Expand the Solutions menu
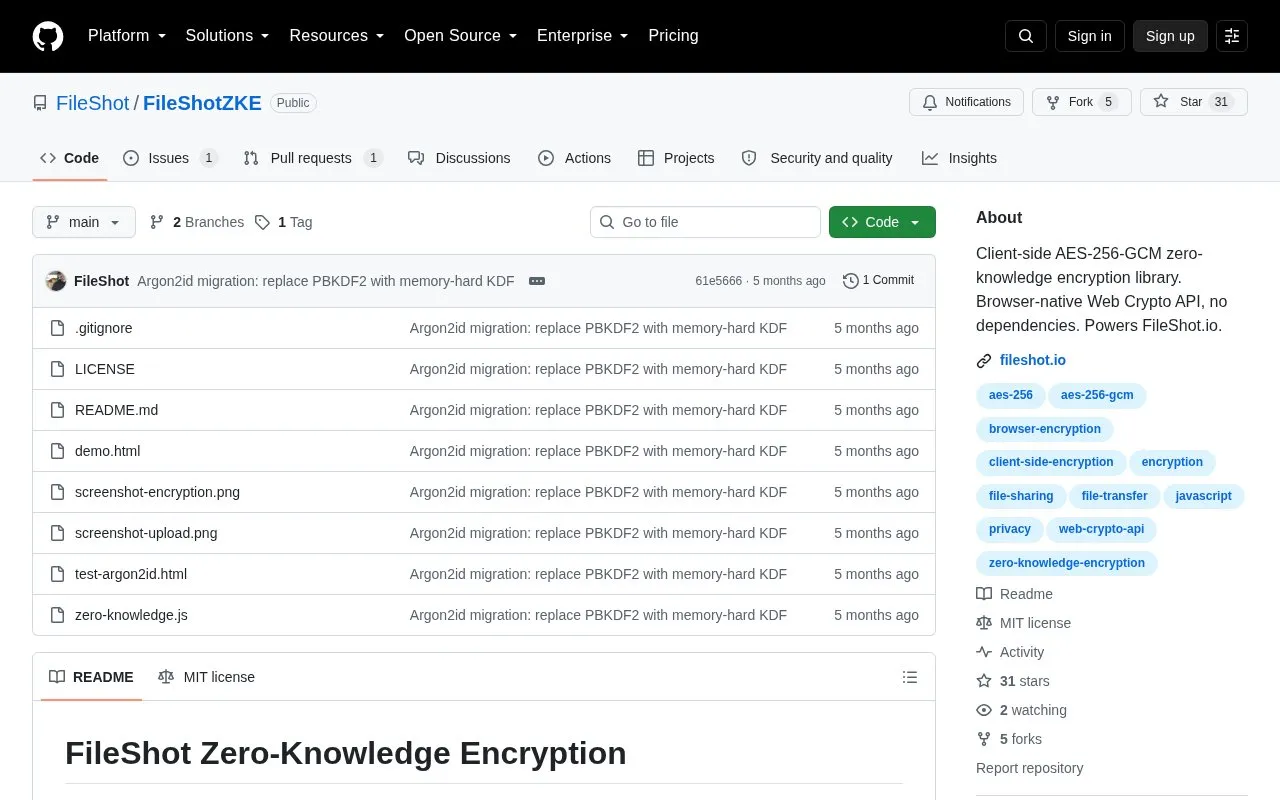Image resolution: width=1280 pixels, height=800 pixels. tap(228, 36)
